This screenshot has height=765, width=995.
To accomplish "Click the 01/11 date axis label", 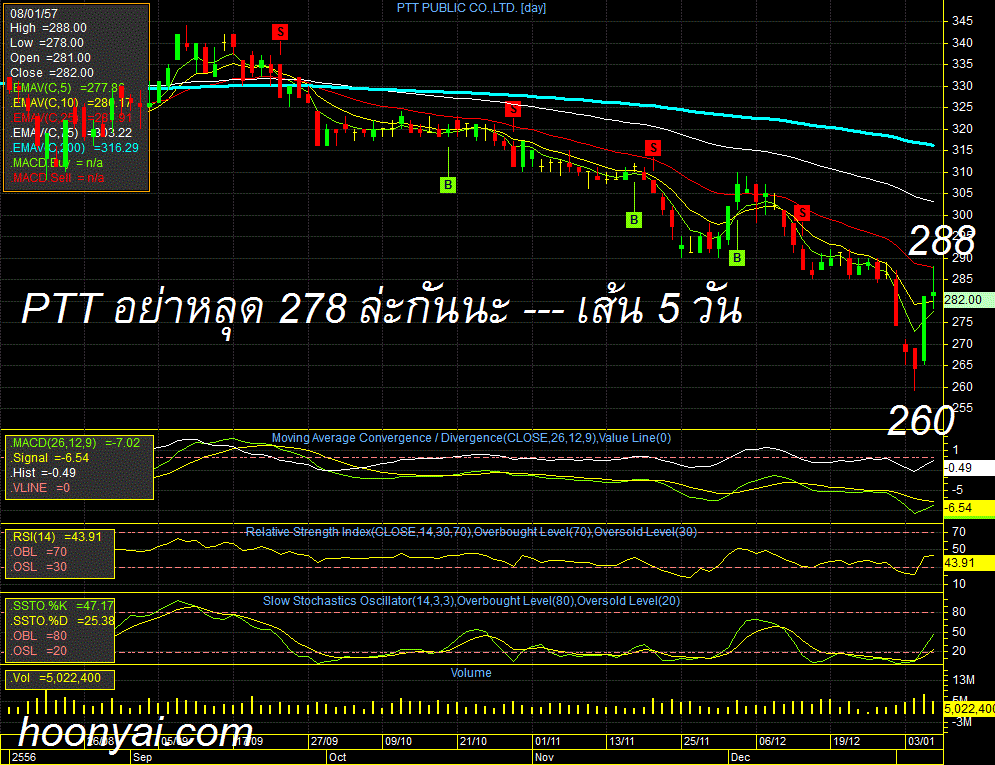I will pos(548,742).
